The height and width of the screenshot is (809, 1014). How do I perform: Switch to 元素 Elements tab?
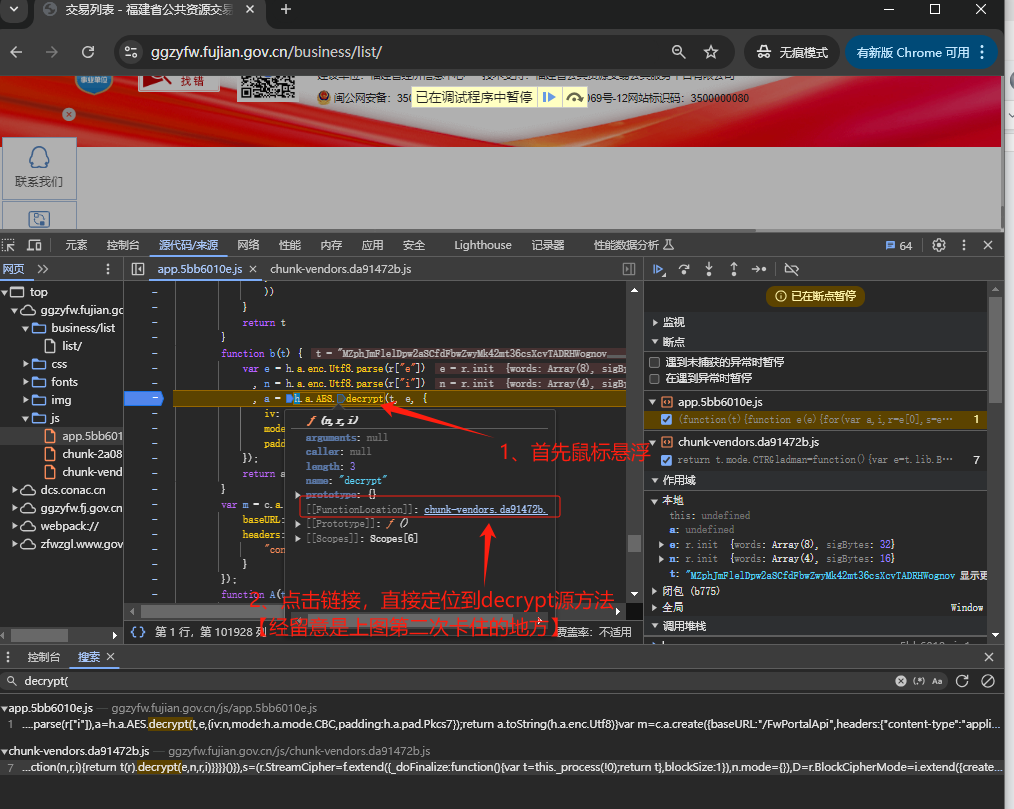pos(76,245)
